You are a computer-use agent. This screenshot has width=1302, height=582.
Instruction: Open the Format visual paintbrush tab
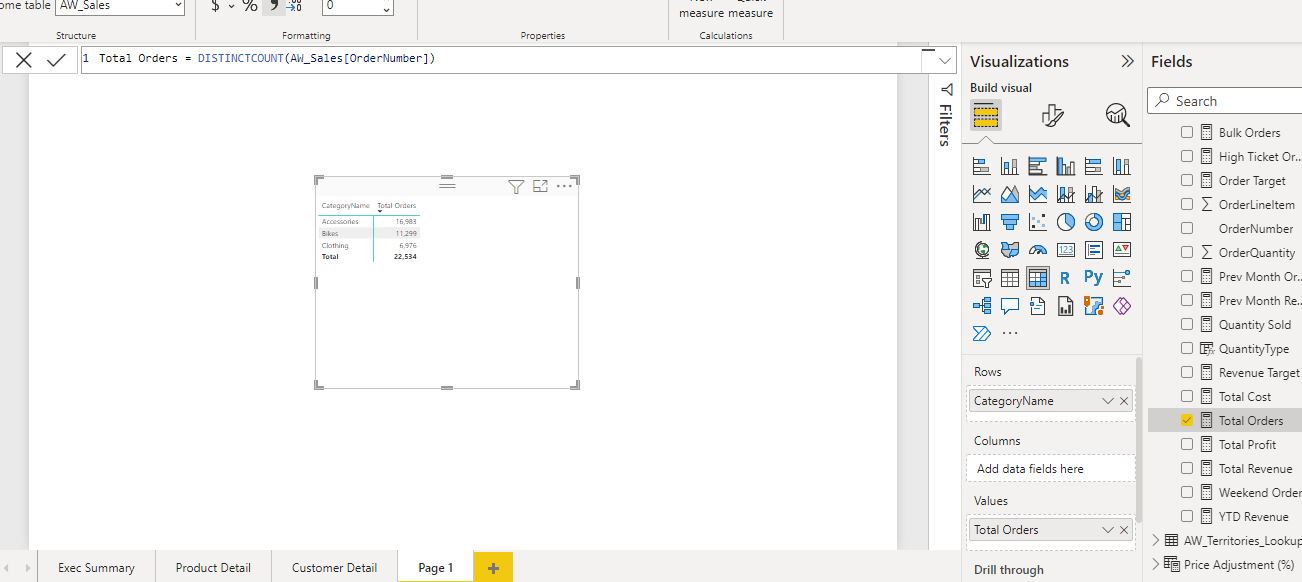[1052, 115]
